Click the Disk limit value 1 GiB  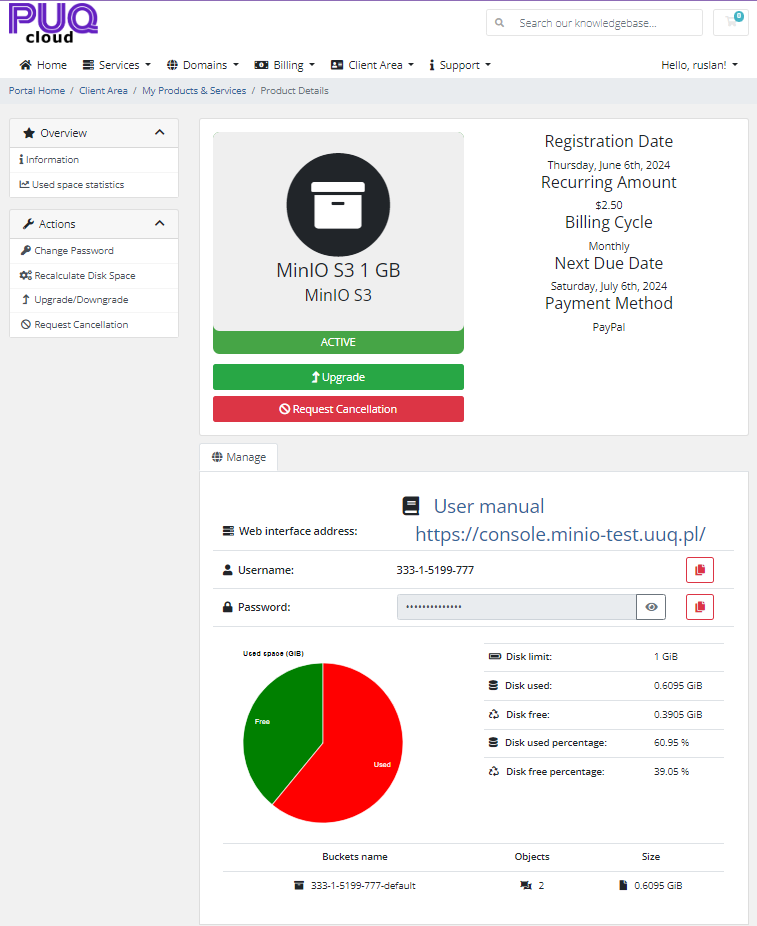pyautogui.click(x=666, y=656)
